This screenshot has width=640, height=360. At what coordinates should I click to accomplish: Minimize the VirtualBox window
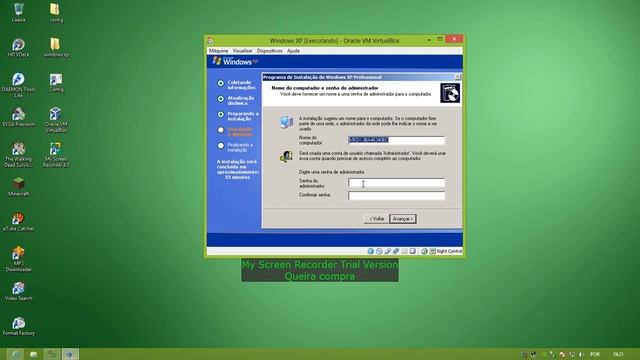coord(429,40)
